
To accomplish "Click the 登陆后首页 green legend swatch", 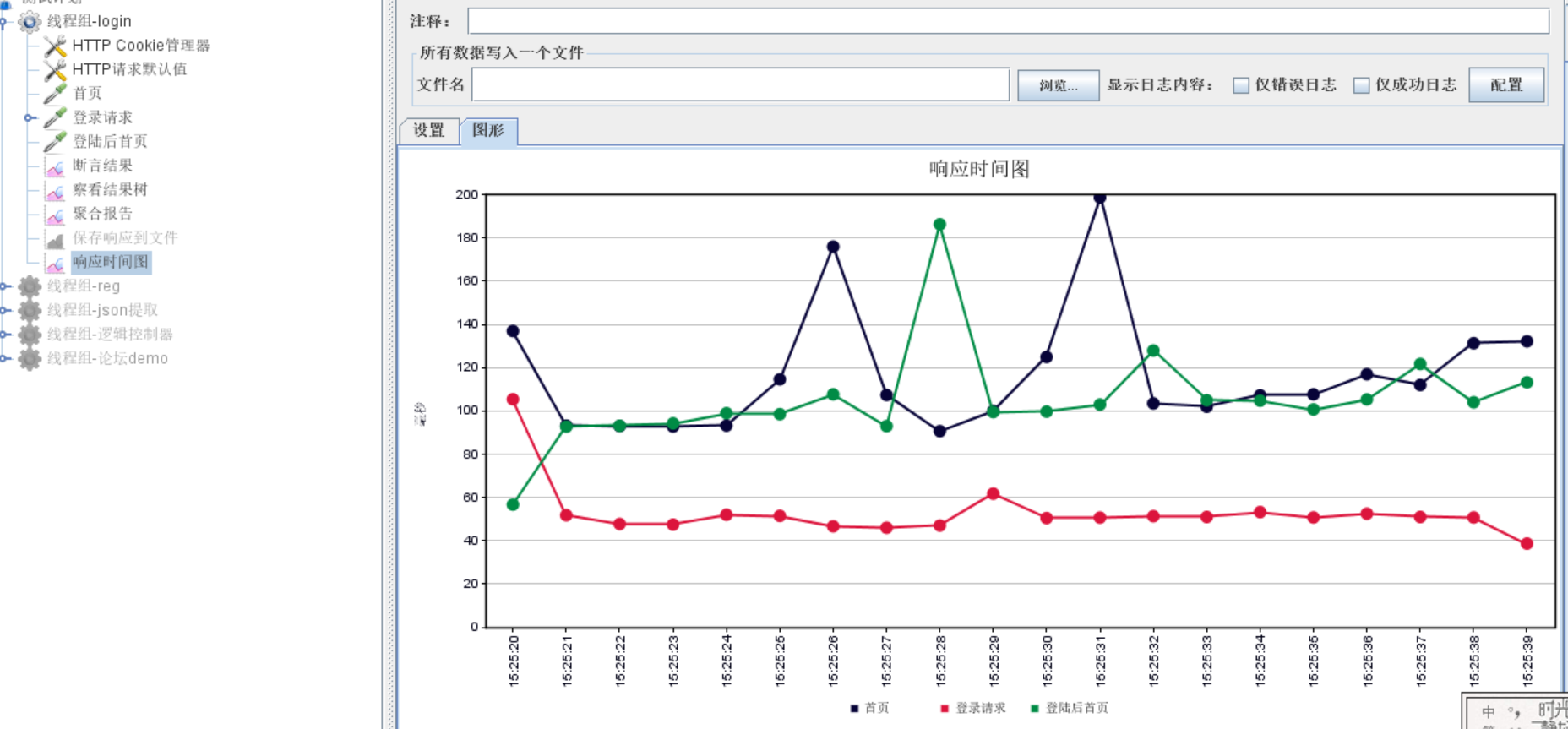I will point(1035,709).
